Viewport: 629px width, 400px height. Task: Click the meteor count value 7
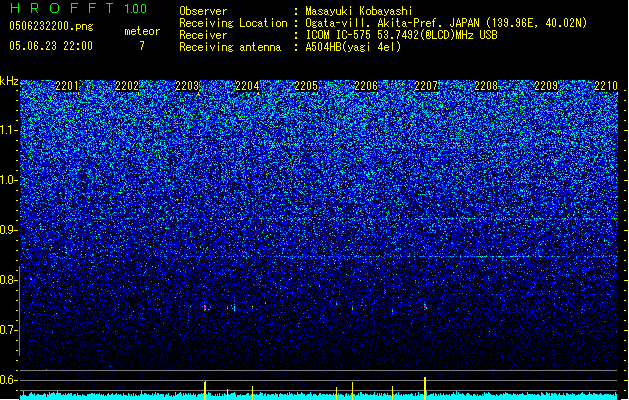[142, 46]
